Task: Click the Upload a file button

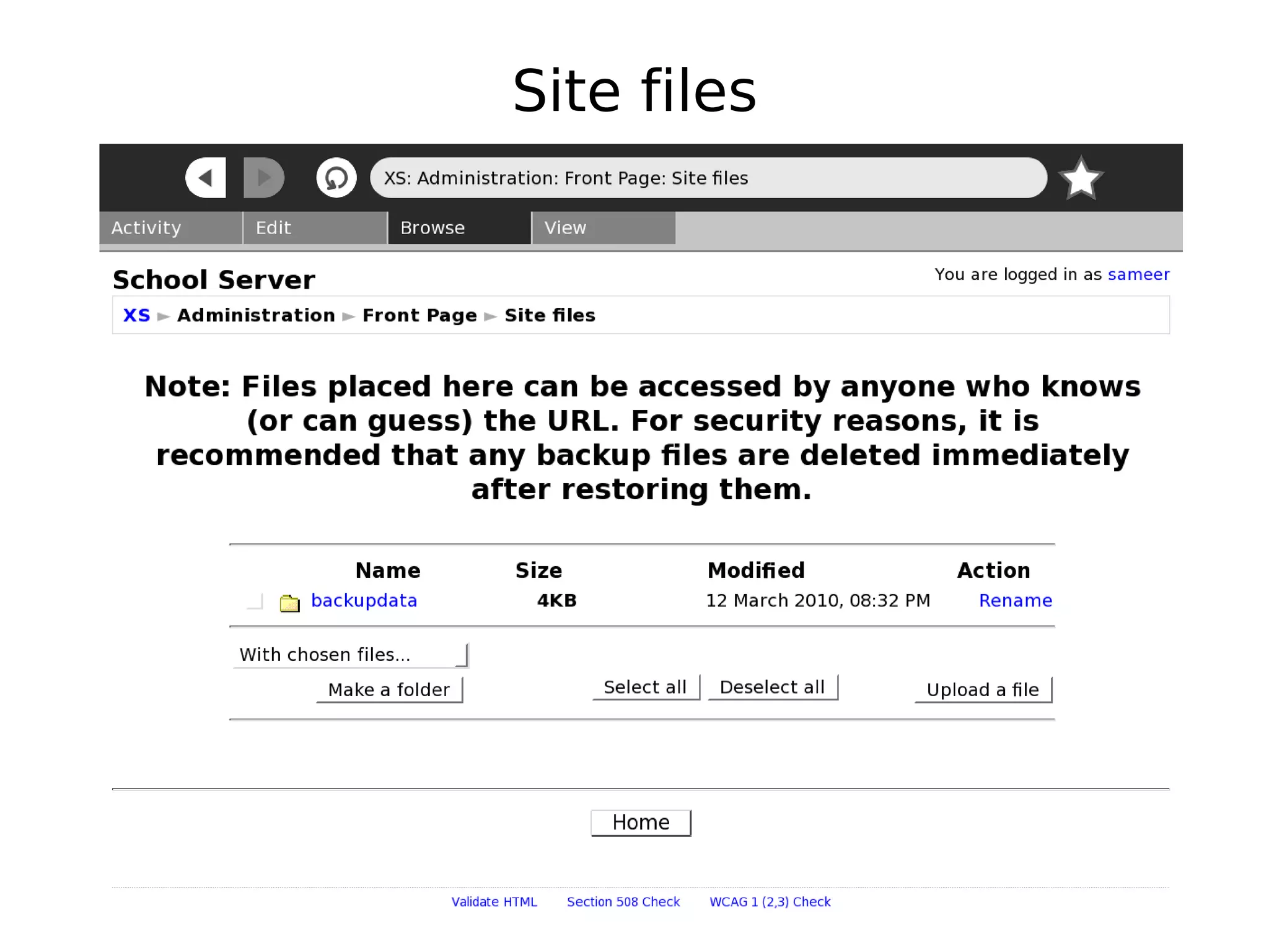Action: click(983, 690)
